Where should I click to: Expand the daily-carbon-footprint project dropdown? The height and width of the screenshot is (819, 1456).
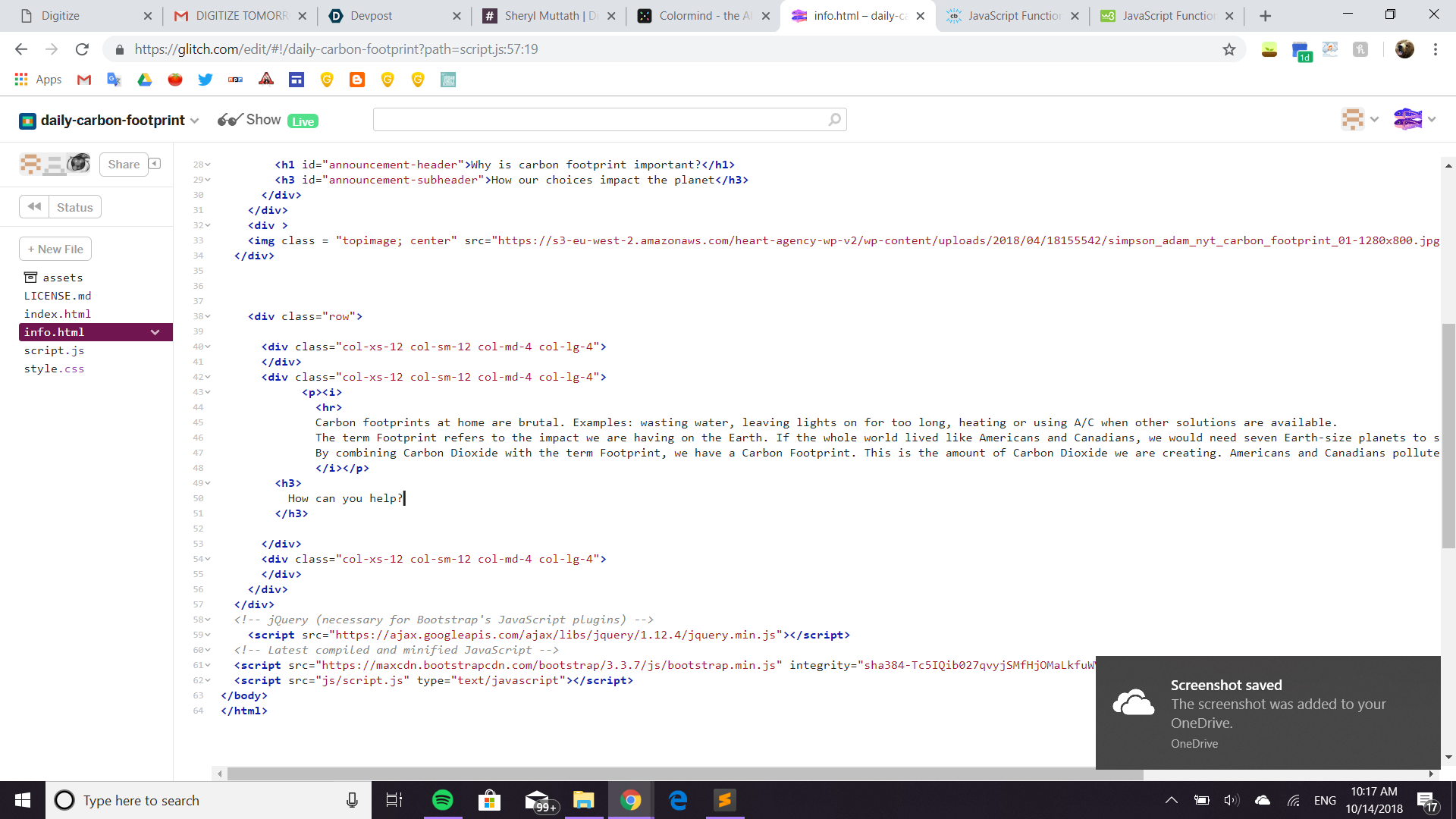(195, 121)
